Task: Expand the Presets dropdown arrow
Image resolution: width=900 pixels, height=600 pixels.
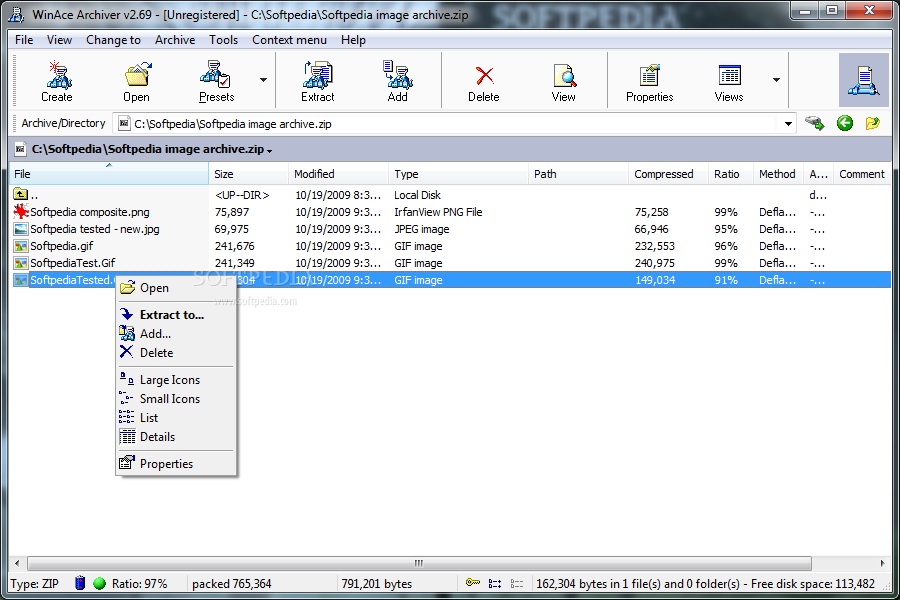Action: coord(263,80)
